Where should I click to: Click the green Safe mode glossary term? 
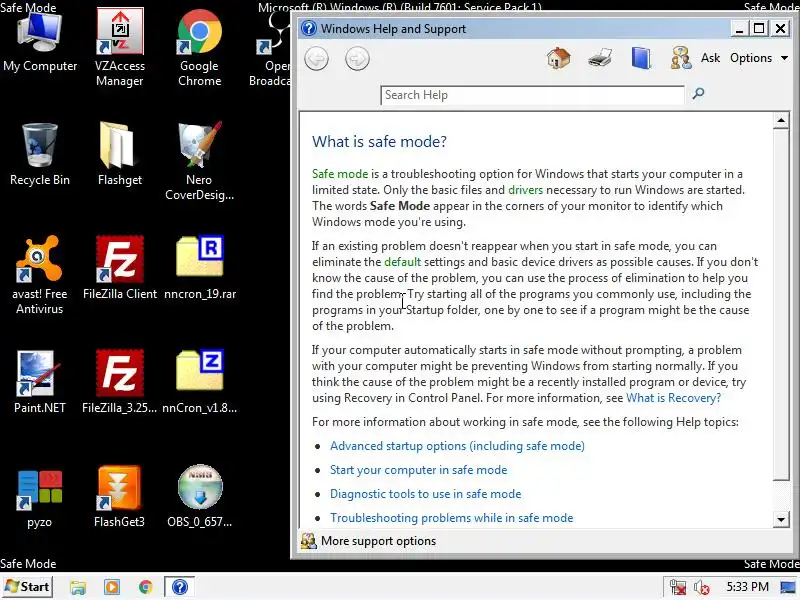tap(340, 174)
